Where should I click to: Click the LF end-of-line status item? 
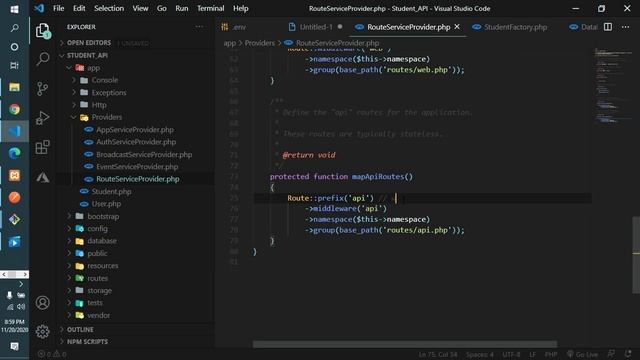pos(532,354)
